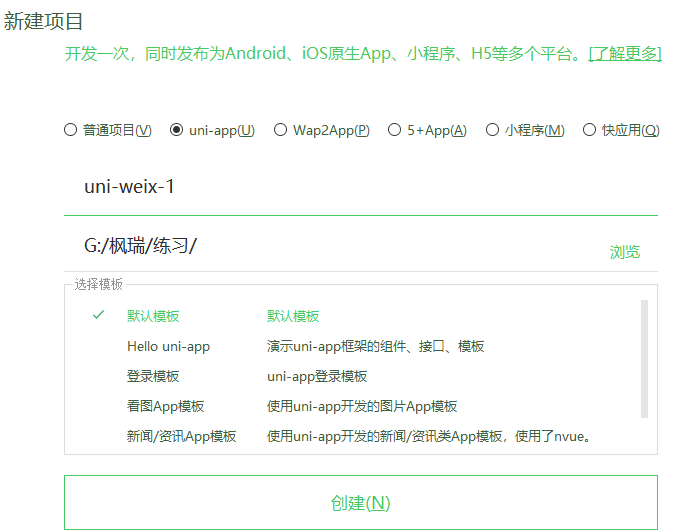Click the green 默认模板 description text
The image size is (679, 530).
293,316
